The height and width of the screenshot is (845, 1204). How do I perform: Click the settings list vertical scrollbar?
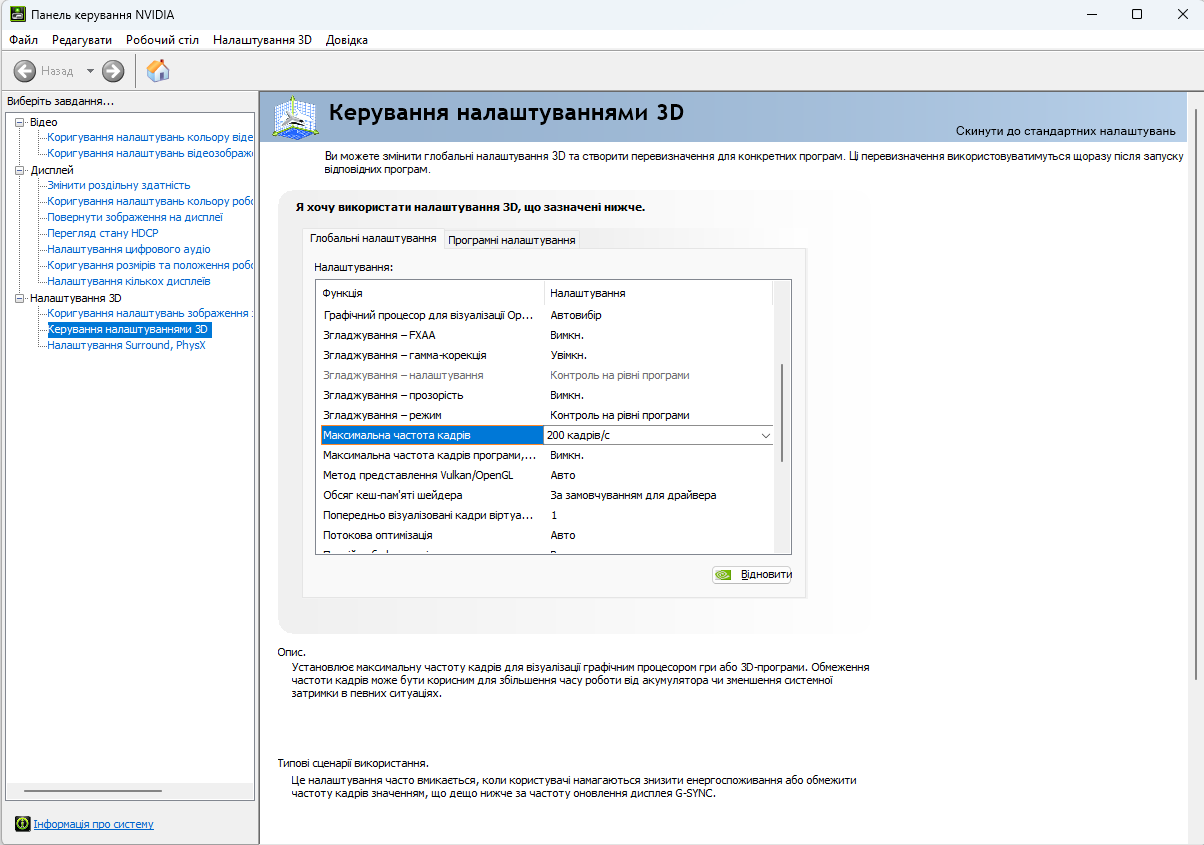point(782,412)
